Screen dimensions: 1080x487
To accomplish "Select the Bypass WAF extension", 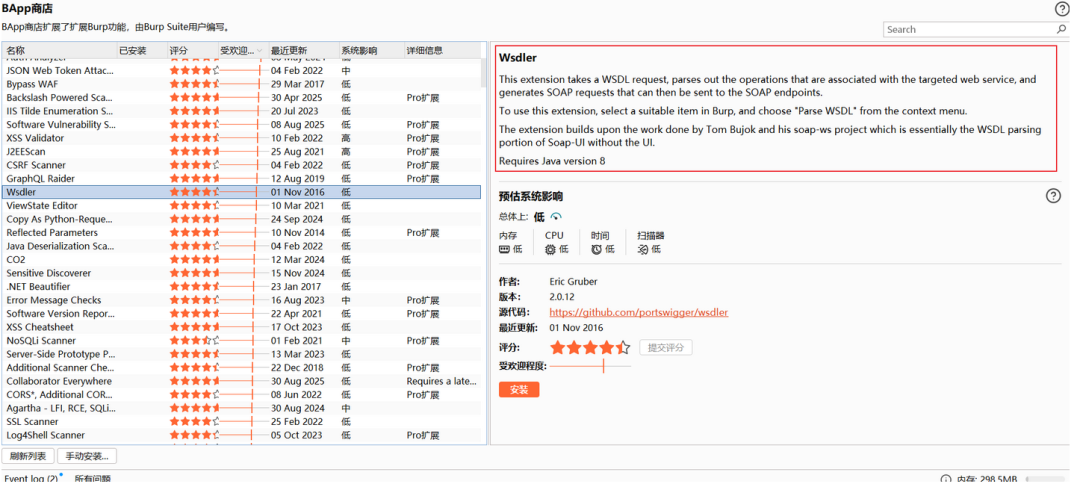I will (242, 84).
